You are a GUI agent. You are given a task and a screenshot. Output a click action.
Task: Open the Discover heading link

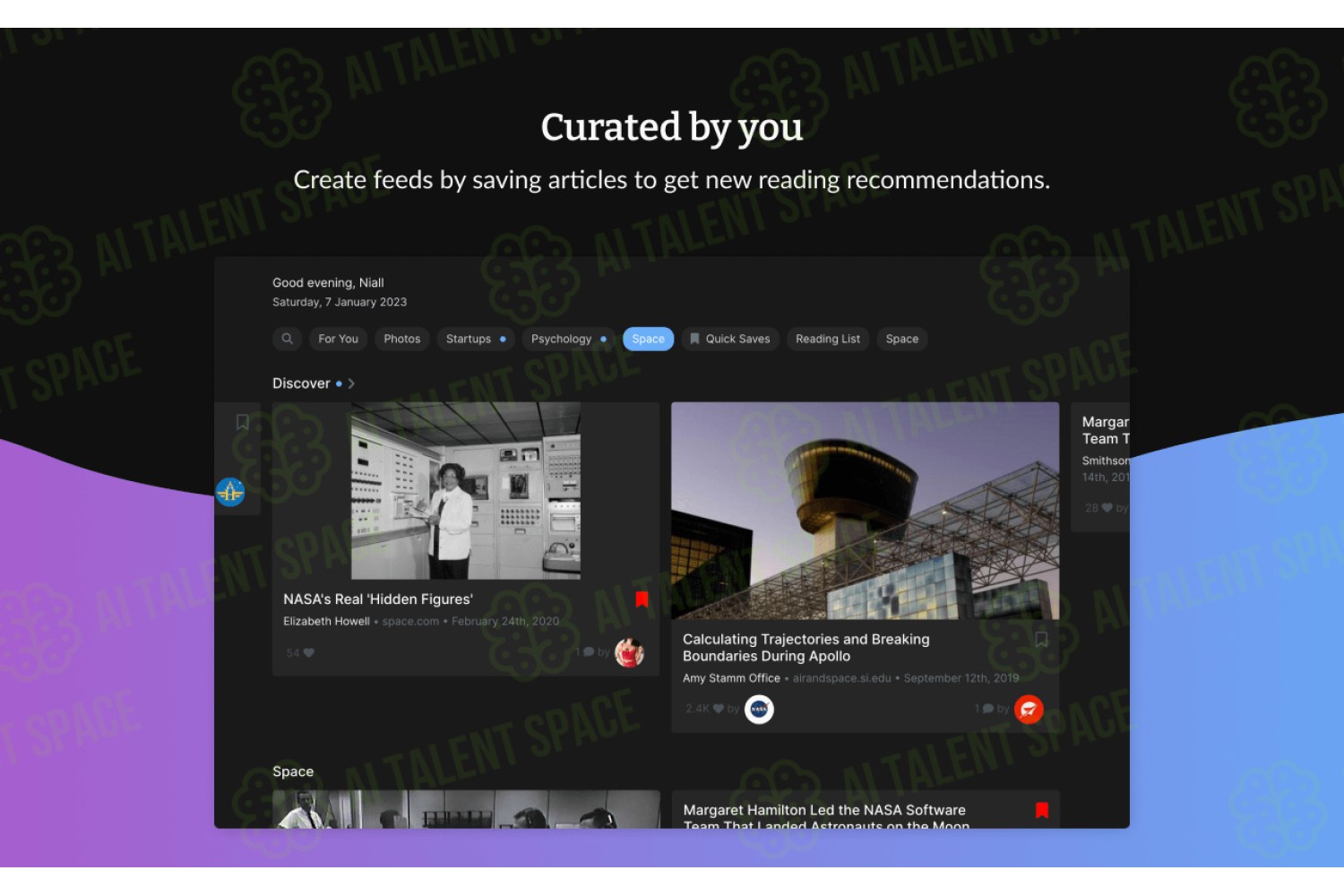pos(301,383)
